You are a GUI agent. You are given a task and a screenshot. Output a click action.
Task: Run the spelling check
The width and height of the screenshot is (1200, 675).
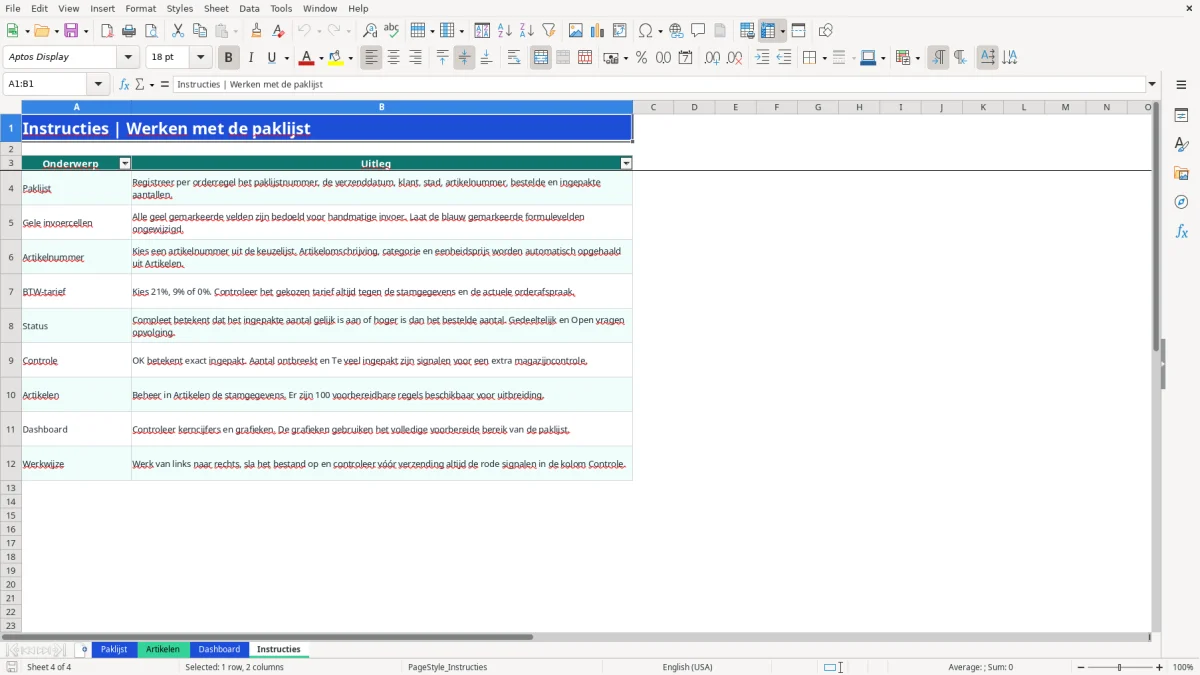[x=392, y=31]
